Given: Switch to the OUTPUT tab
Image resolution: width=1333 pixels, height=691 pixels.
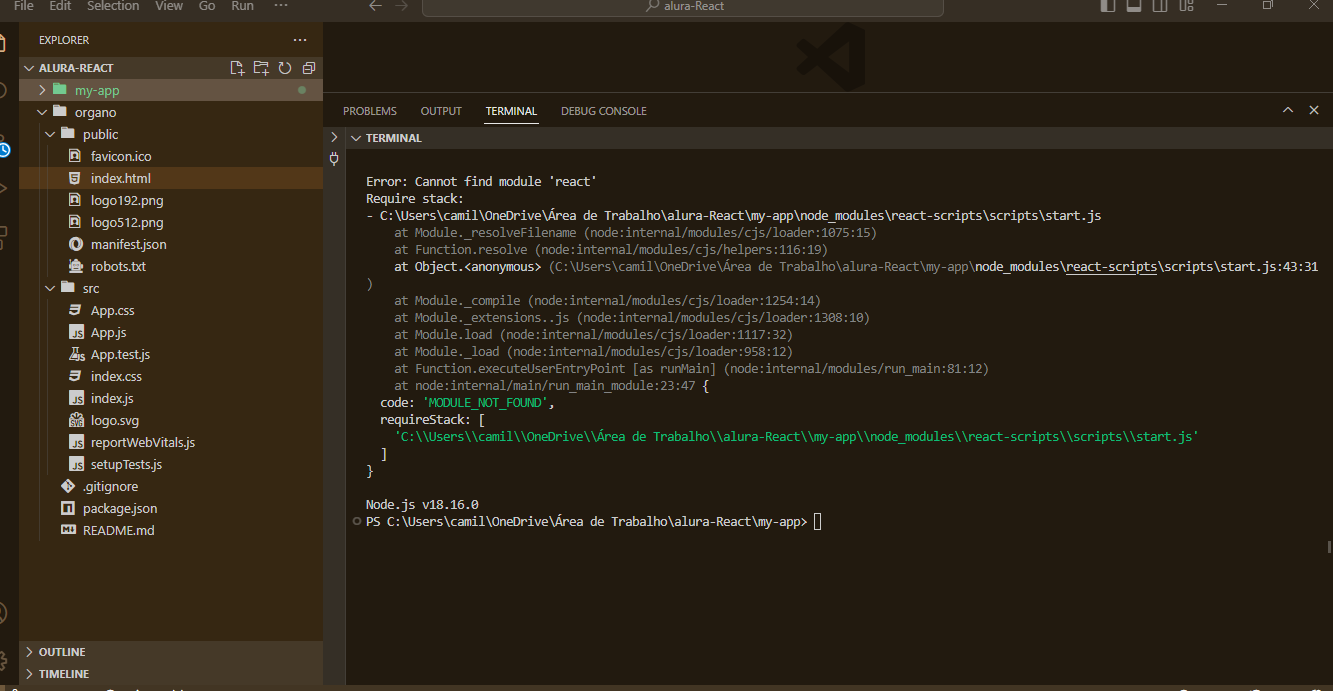Looking at the screenshot, I should click(x=441, y=111).
